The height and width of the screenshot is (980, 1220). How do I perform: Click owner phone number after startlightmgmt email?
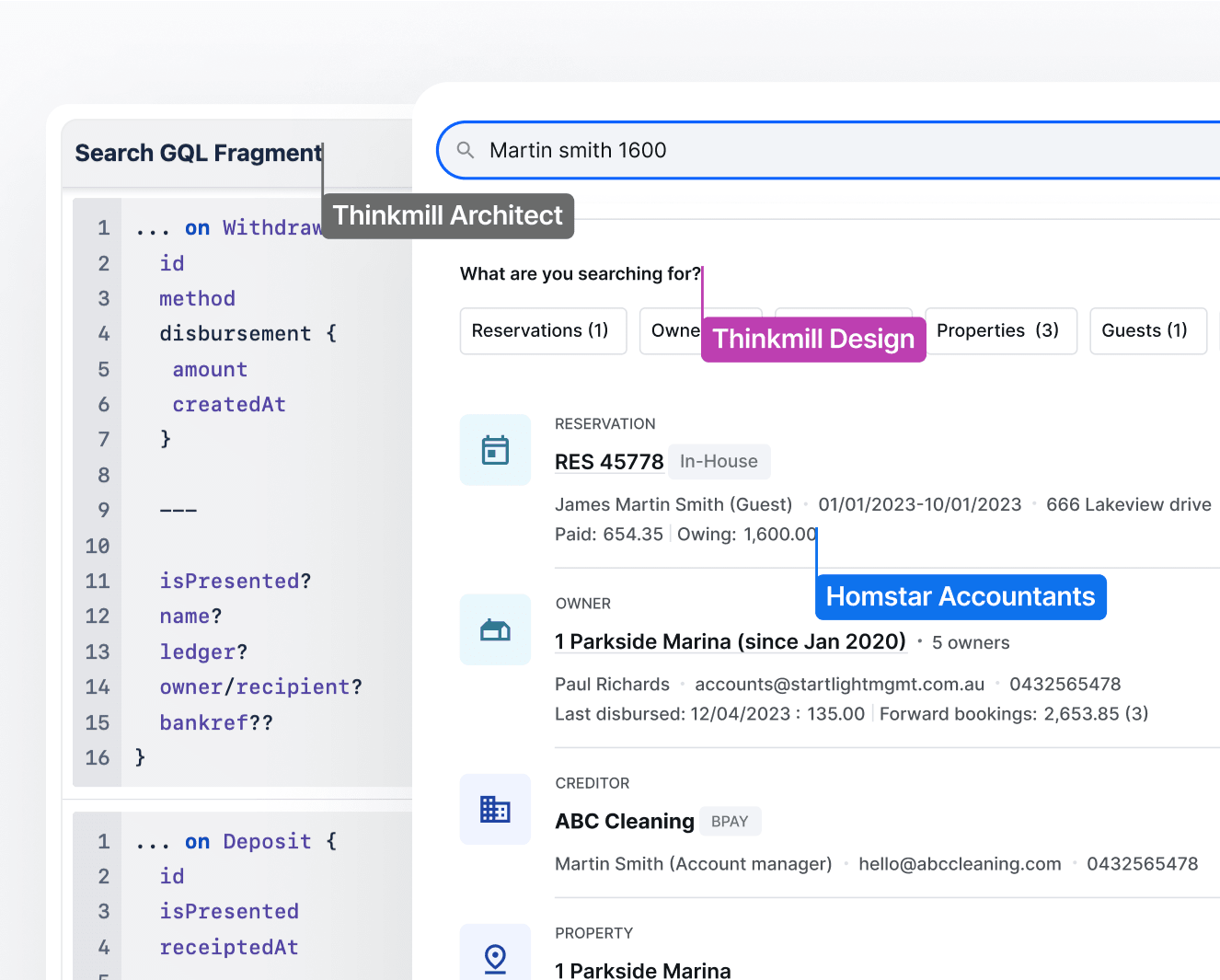[x=1065, y=684]
